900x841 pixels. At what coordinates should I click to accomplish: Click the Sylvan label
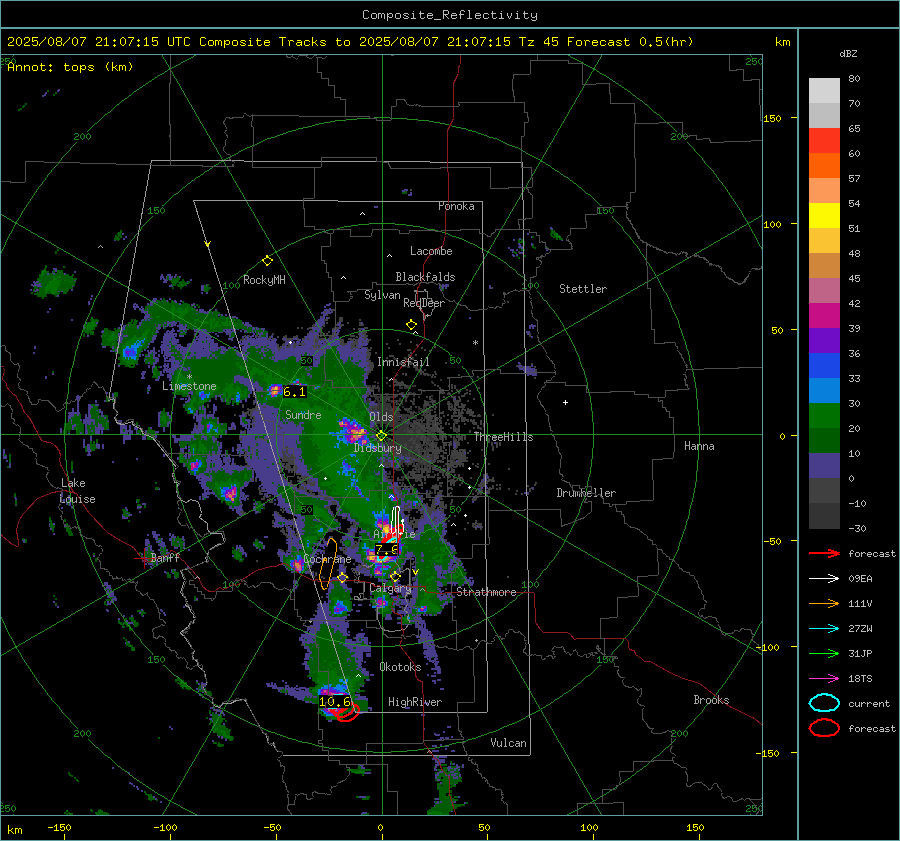point(382,295)
